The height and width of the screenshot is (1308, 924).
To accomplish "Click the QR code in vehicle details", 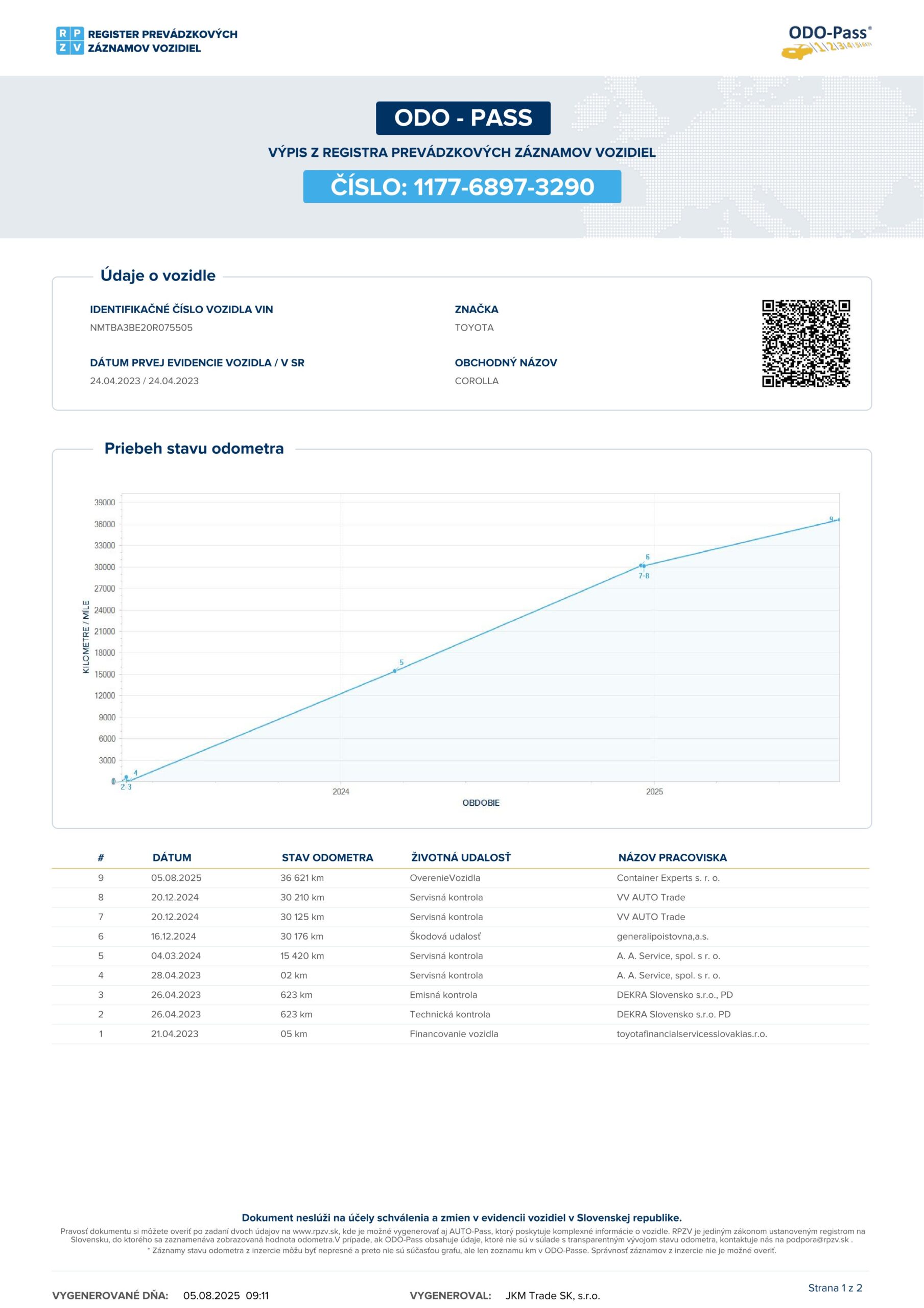I will (805, 343).
